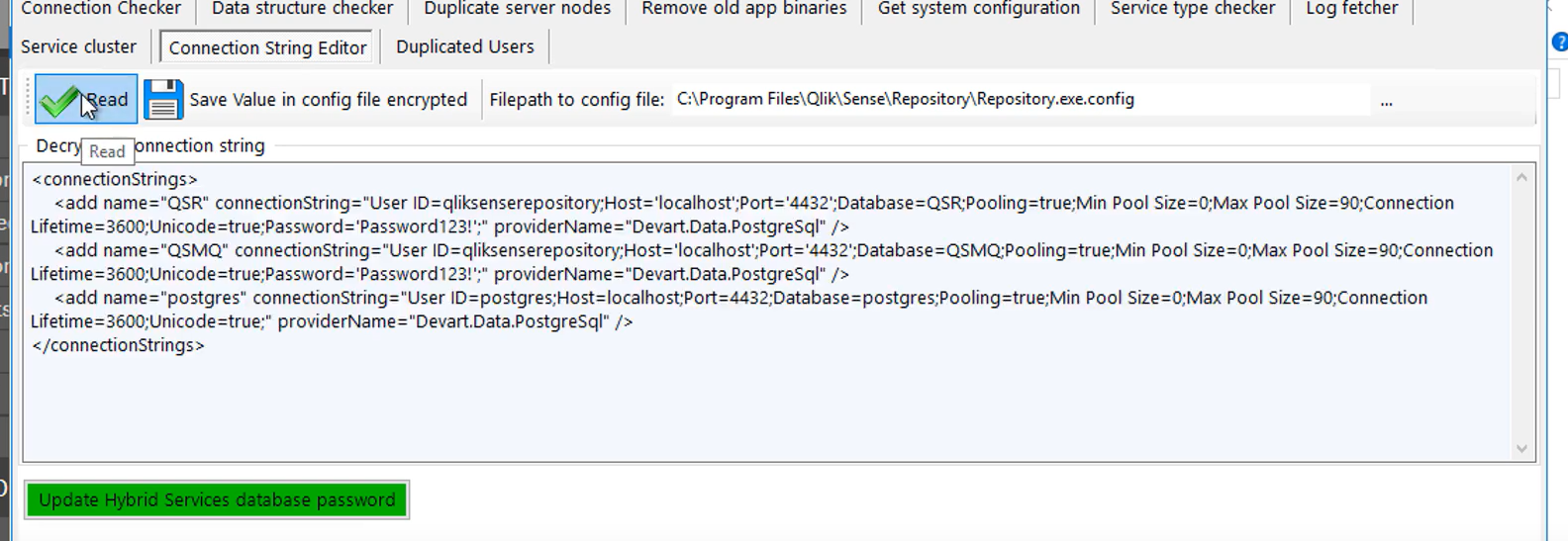The image size is (1568, 541).
Task: Click inside the decrypted connection string text area
Action: coord(762,406)
